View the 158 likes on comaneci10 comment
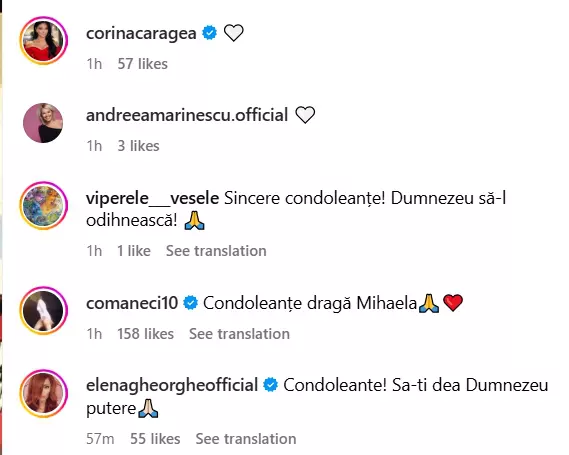This screenshot has width=569, height=455. [146, 334]
